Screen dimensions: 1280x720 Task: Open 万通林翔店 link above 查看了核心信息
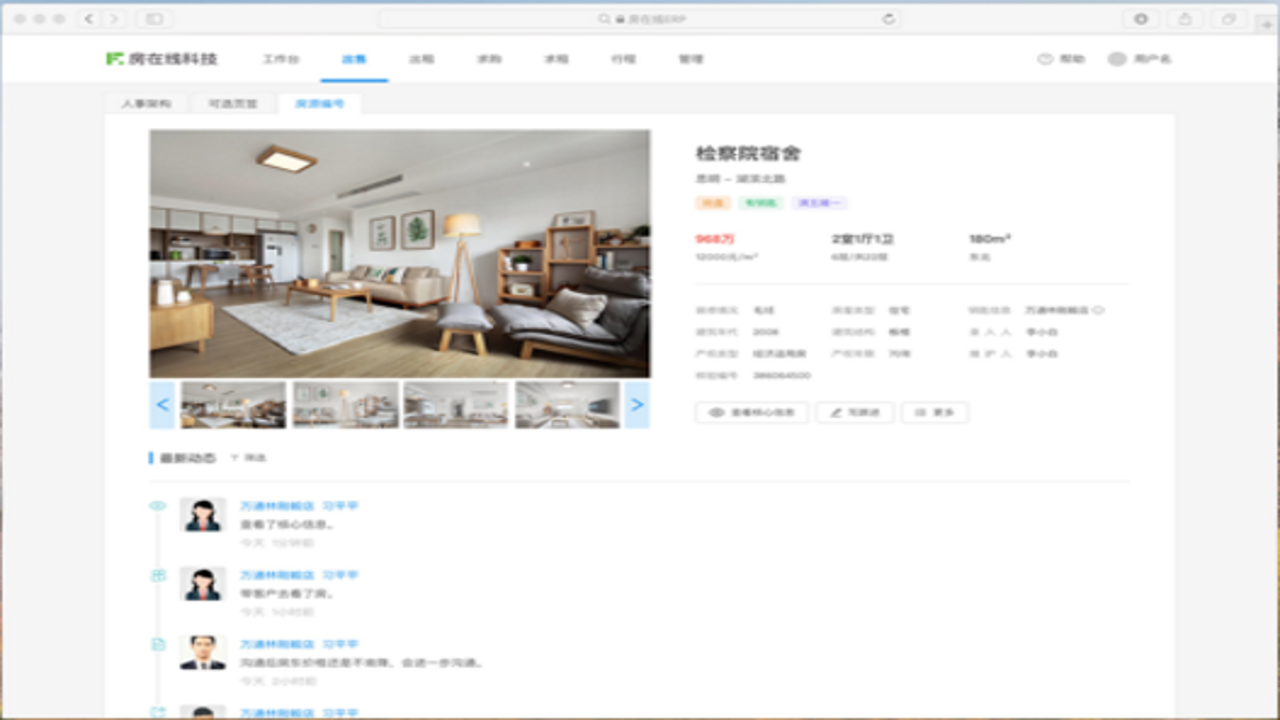point(277,506)
